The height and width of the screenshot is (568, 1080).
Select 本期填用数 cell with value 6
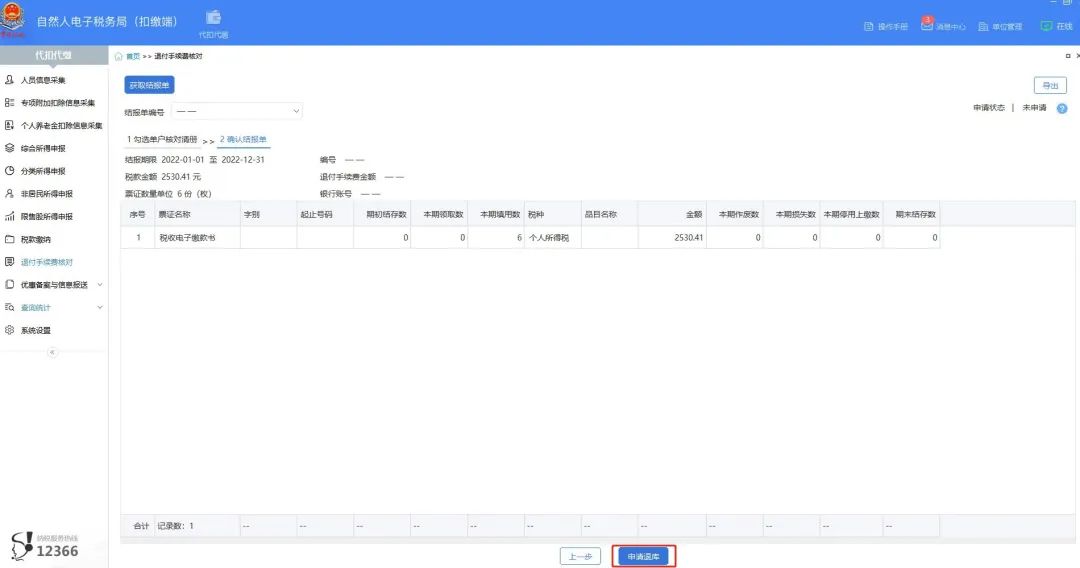pos(496,238)
